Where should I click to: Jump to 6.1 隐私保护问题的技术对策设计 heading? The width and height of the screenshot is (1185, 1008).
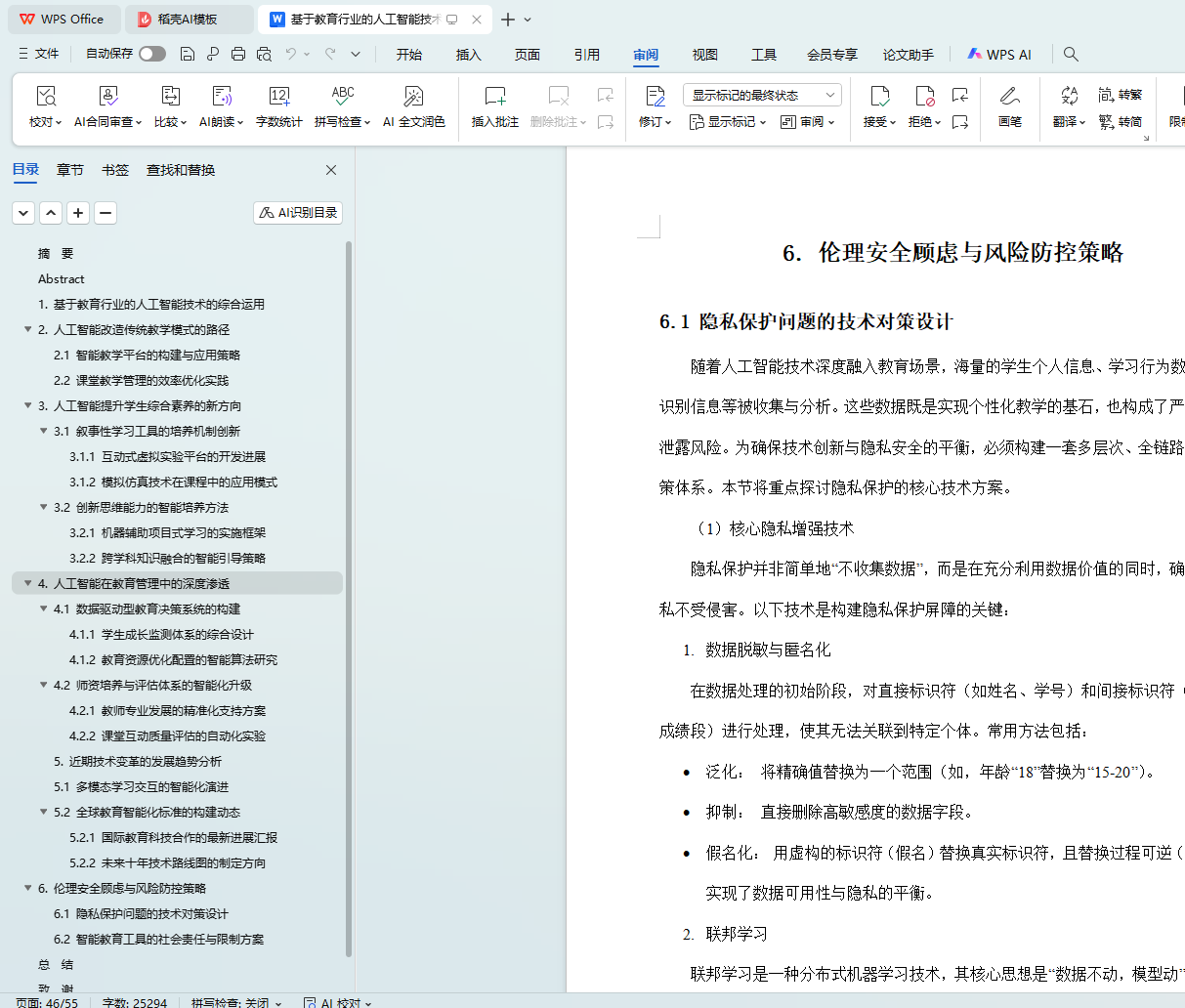click(x=141, y=913)
